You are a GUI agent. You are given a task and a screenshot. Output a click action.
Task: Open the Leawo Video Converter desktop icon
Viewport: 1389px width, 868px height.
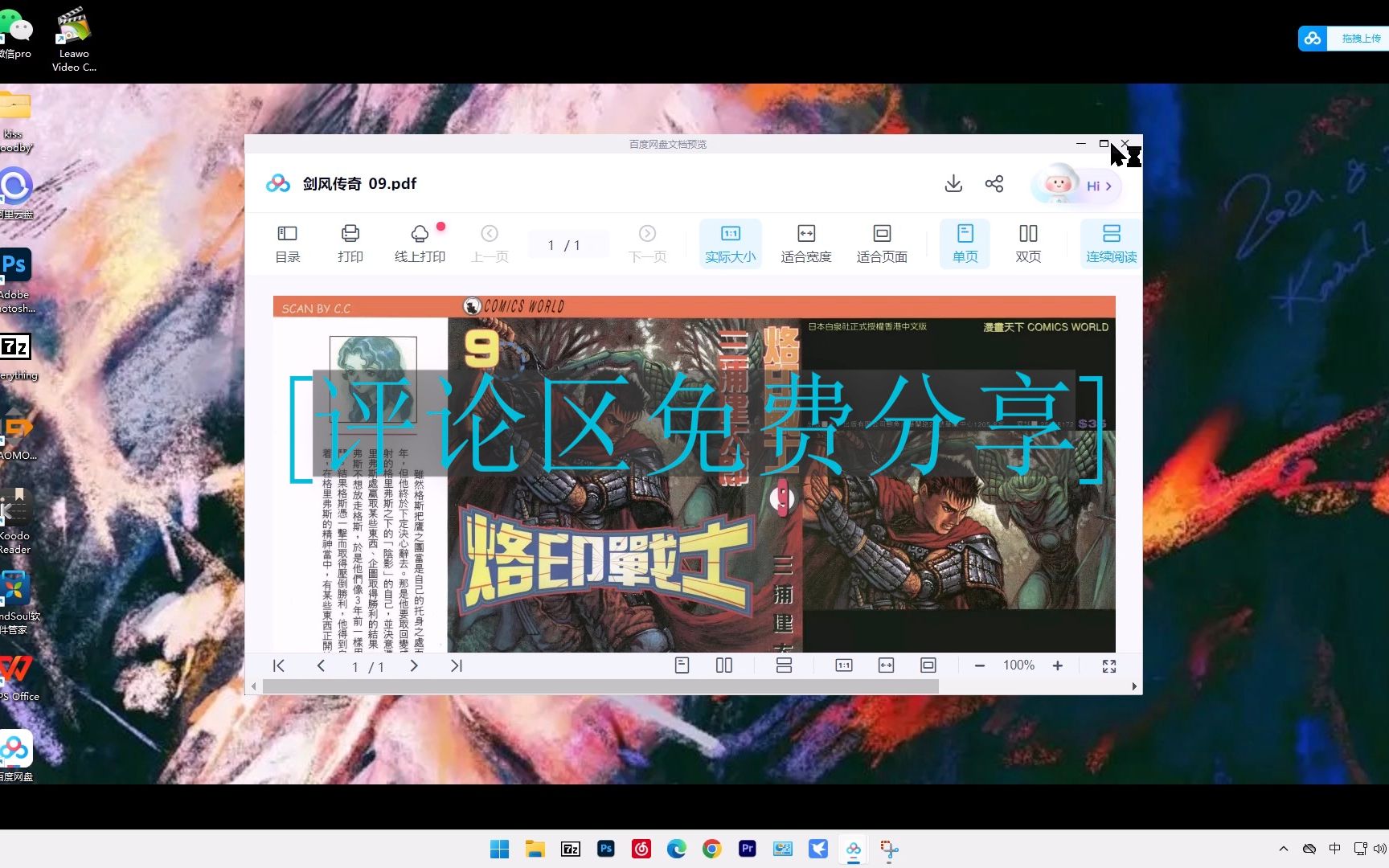click(74, 39)
